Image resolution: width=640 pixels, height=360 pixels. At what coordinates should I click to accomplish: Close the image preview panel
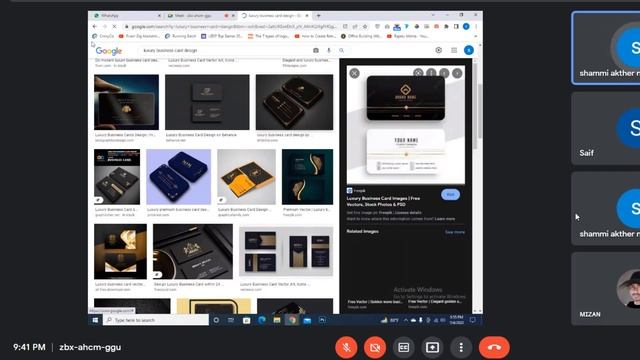pyautogui.click(x=354, y=73)
